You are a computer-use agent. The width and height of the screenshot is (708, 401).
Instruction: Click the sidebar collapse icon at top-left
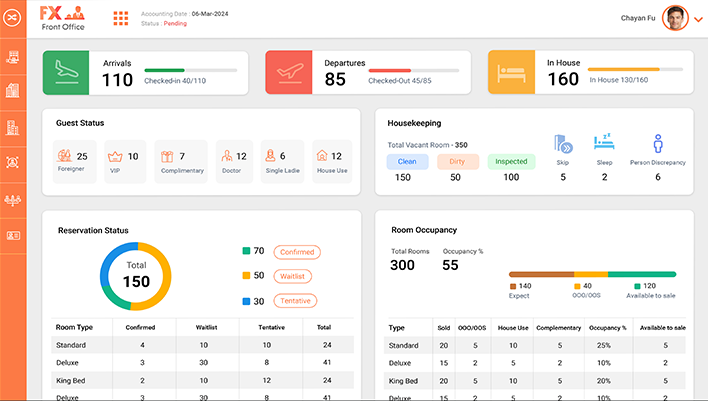(x=13, y=18)
